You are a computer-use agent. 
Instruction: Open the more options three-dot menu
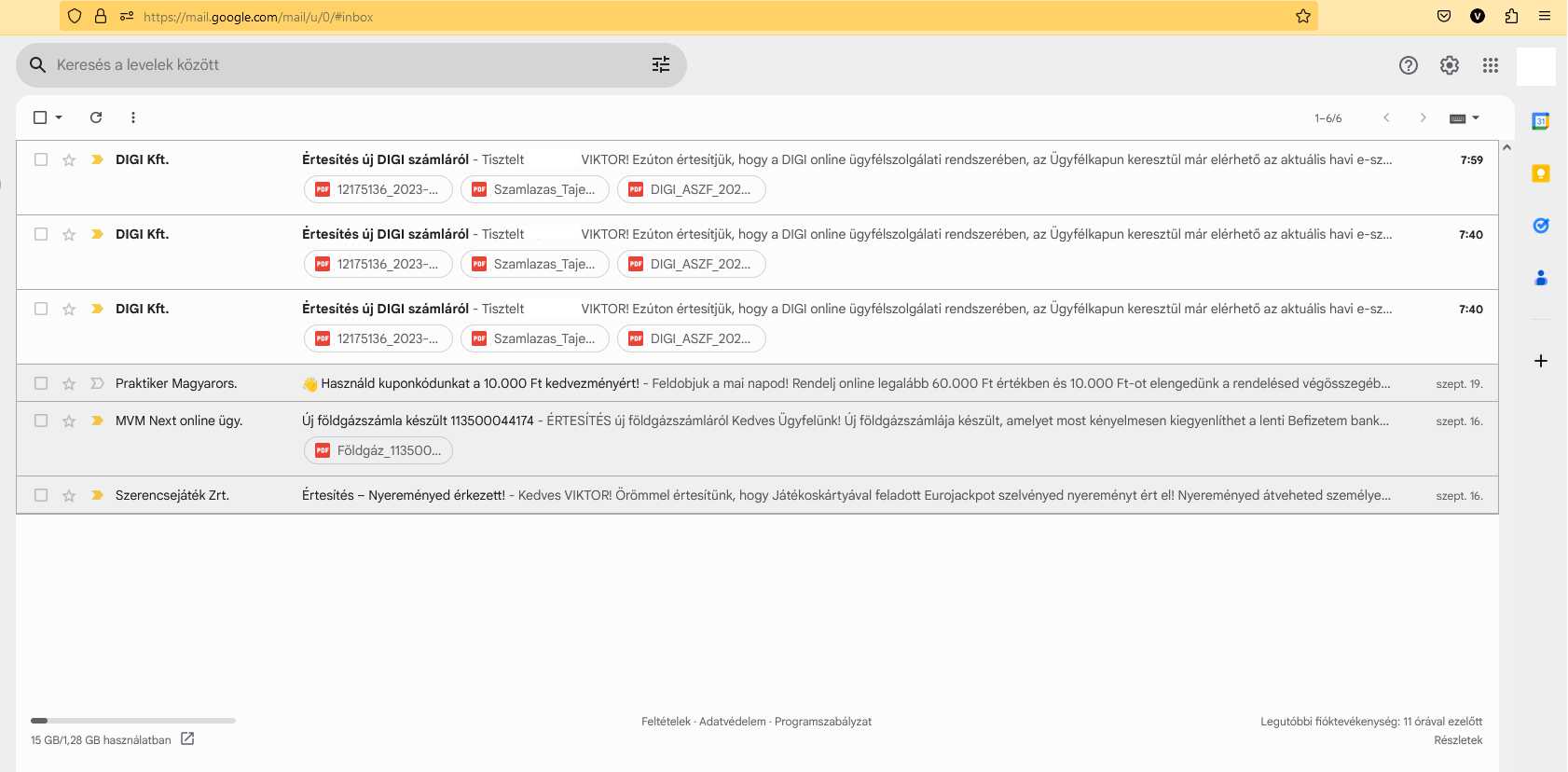(133, 117)
